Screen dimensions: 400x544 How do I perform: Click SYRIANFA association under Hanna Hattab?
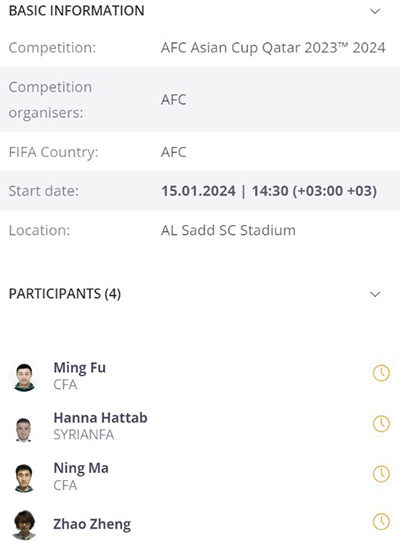84,435
